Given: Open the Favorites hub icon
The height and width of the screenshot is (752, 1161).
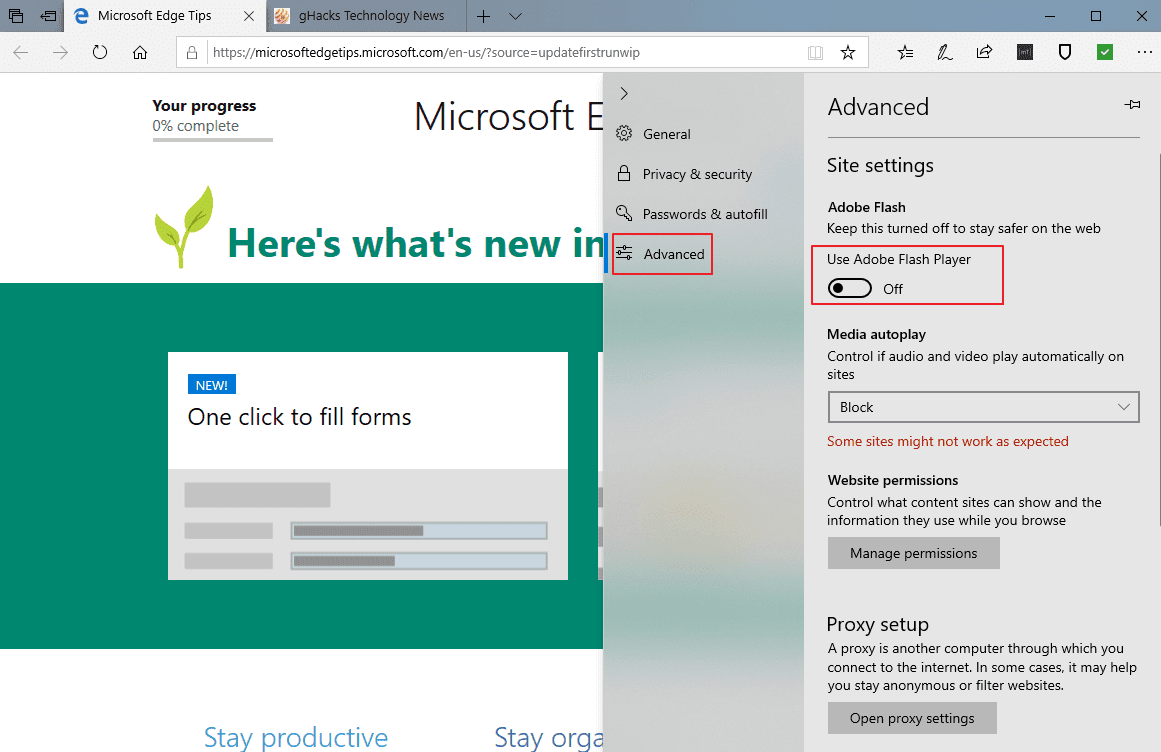Looking at the screenshot, I should pos(905,53).
